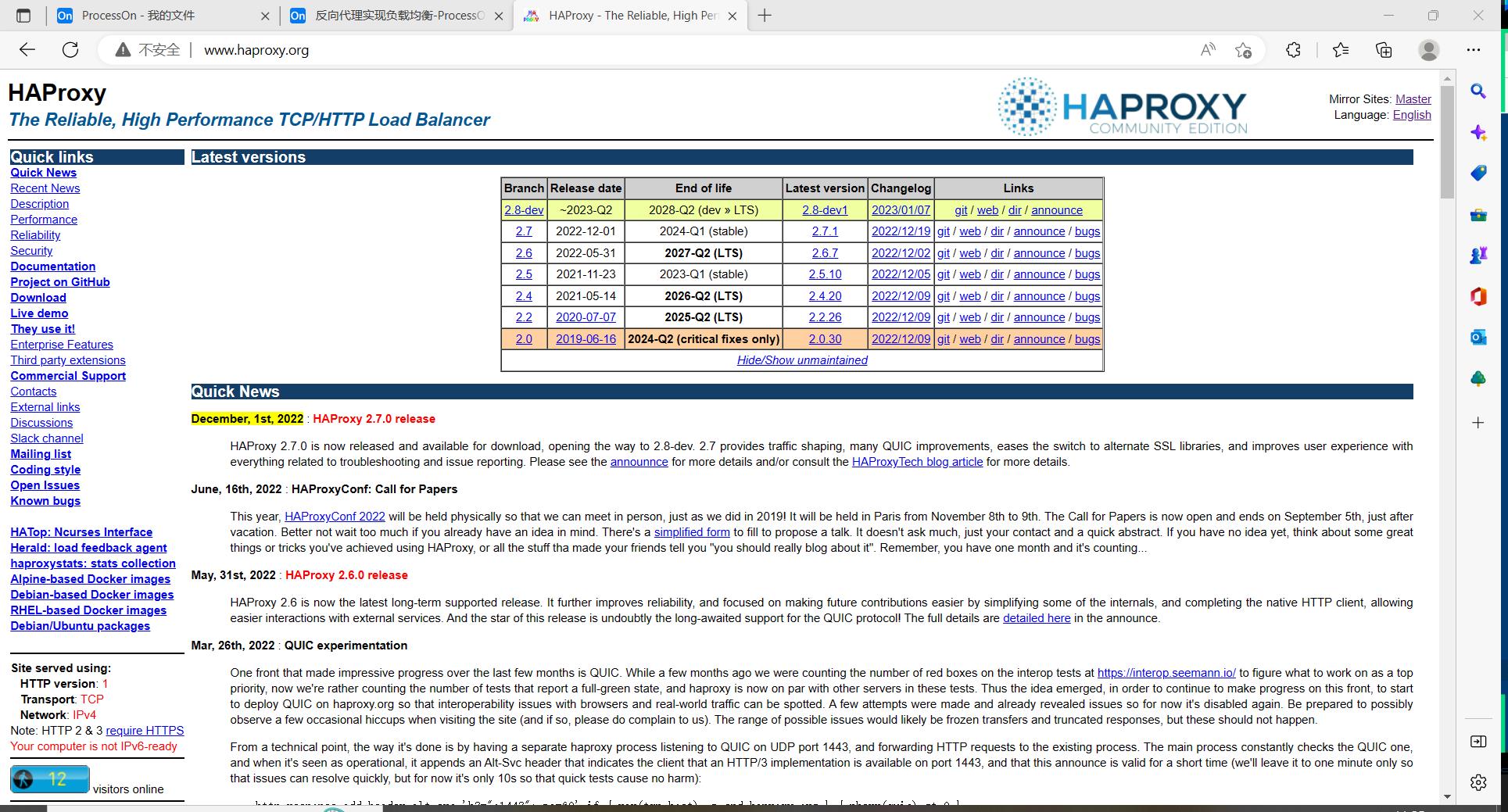The image size is (1508, 812).
Task: Open a new browser tab
Action: click(x=765, y=16)
